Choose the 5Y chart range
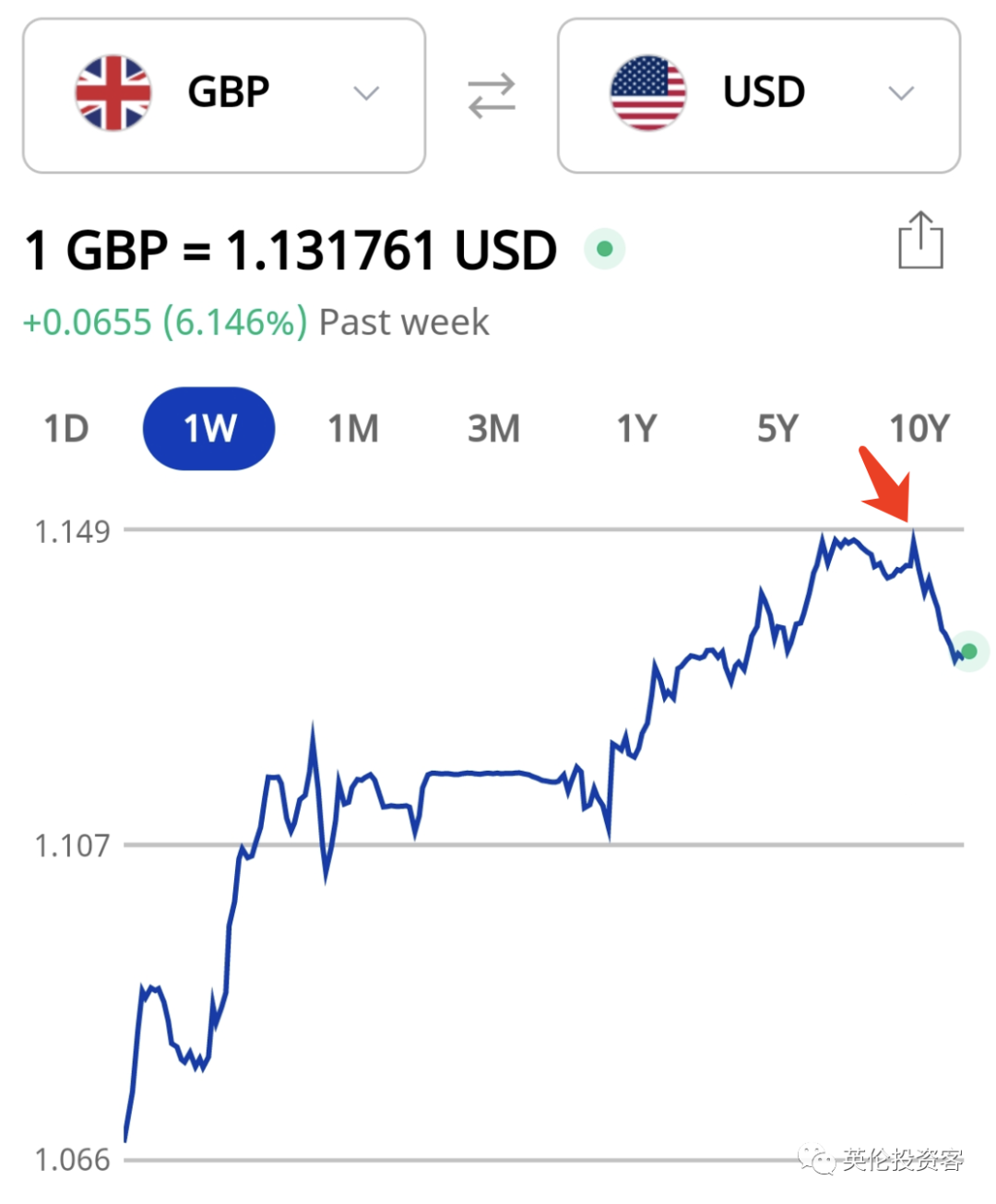 click(777, 429)
